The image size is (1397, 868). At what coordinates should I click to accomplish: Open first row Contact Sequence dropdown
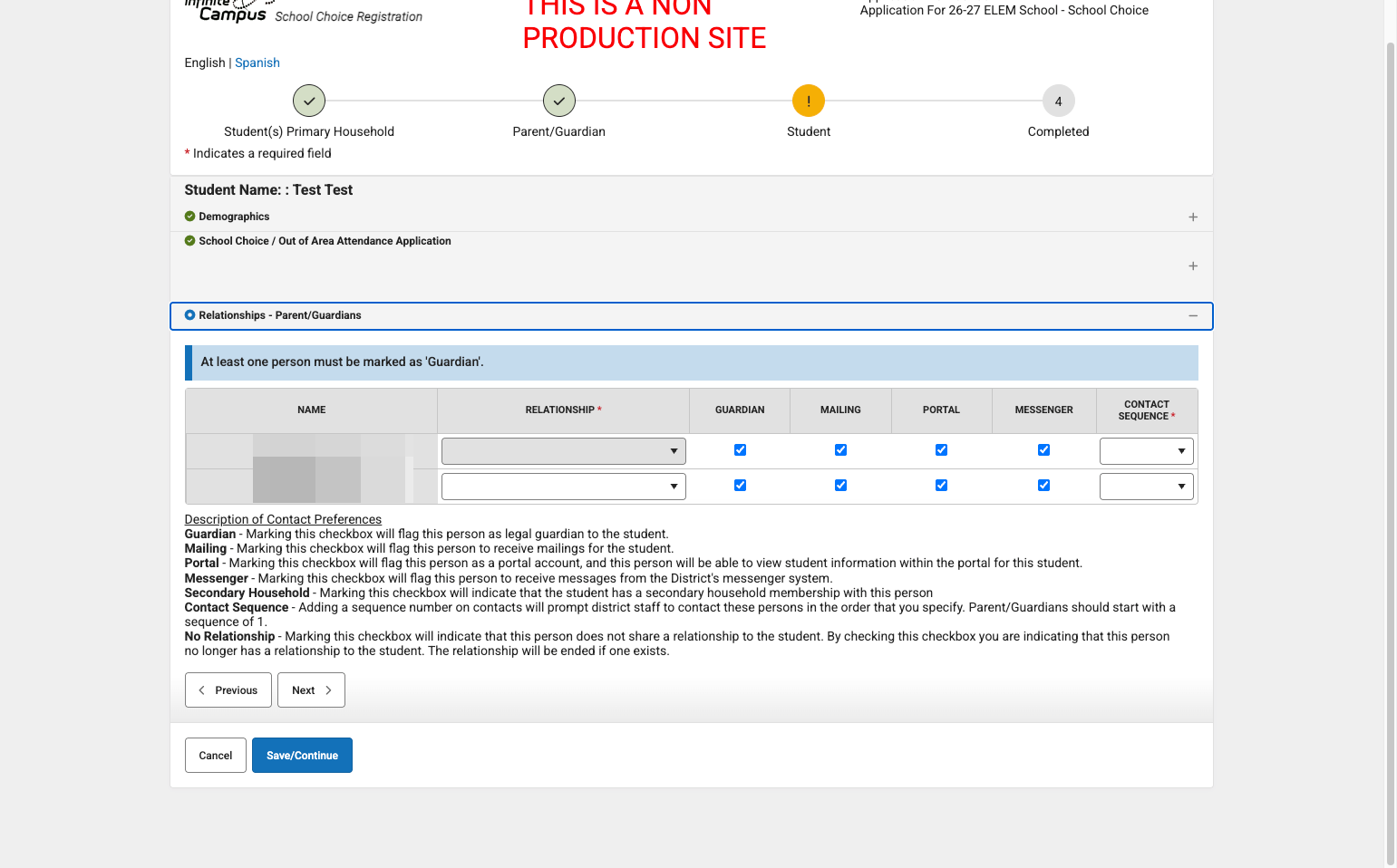(1146, 451)
